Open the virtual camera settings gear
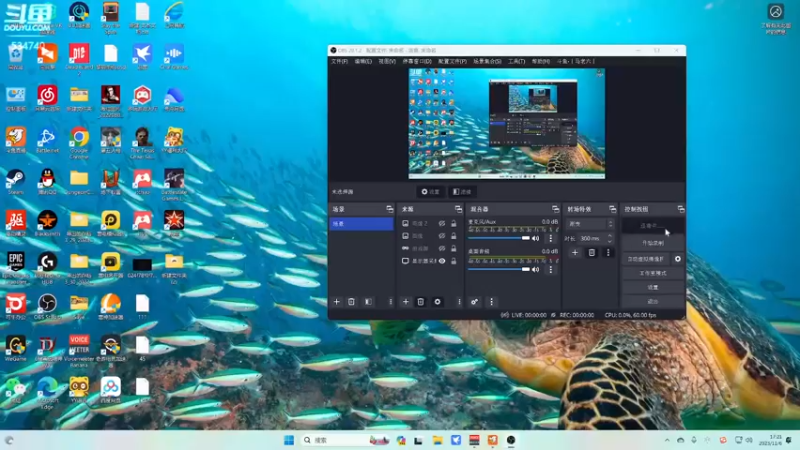The height and width of the screenshot is (450, 800). 678,258
